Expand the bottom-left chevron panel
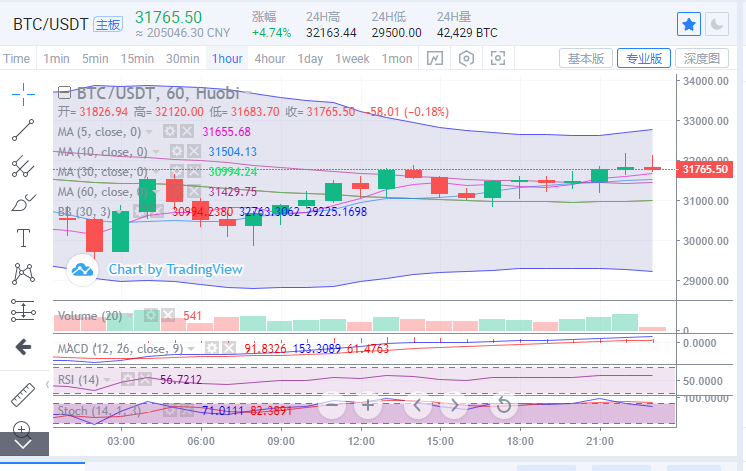The width and height of the screenshot is (746, 471). 24,444
